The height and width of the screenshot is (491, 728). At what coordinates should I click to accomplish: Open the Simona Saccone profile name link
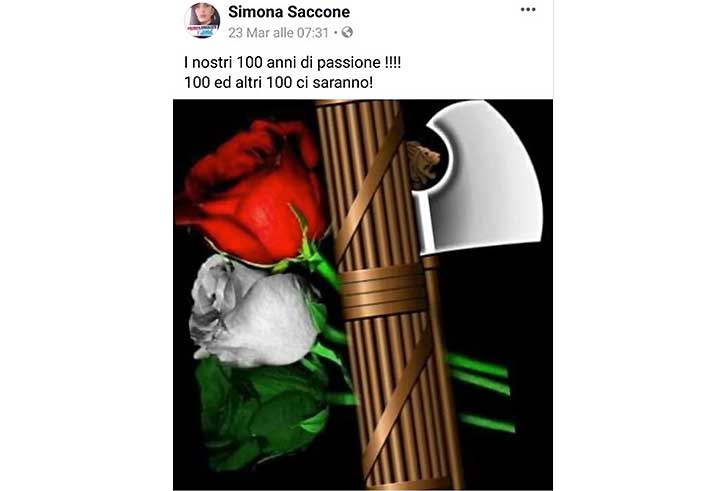289,12
